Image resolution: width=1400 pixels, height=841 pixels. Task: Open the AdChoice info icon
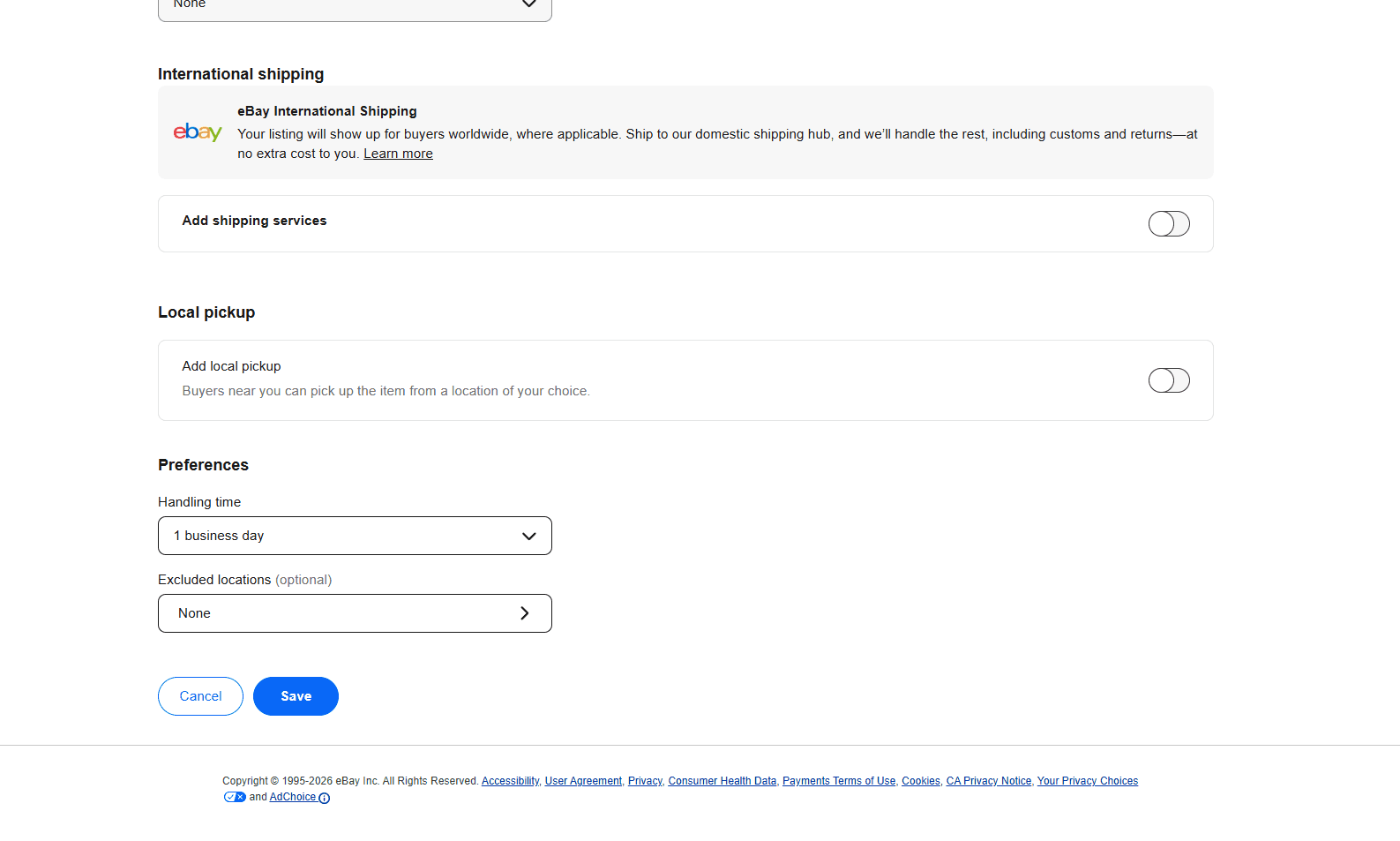point(324,798)
